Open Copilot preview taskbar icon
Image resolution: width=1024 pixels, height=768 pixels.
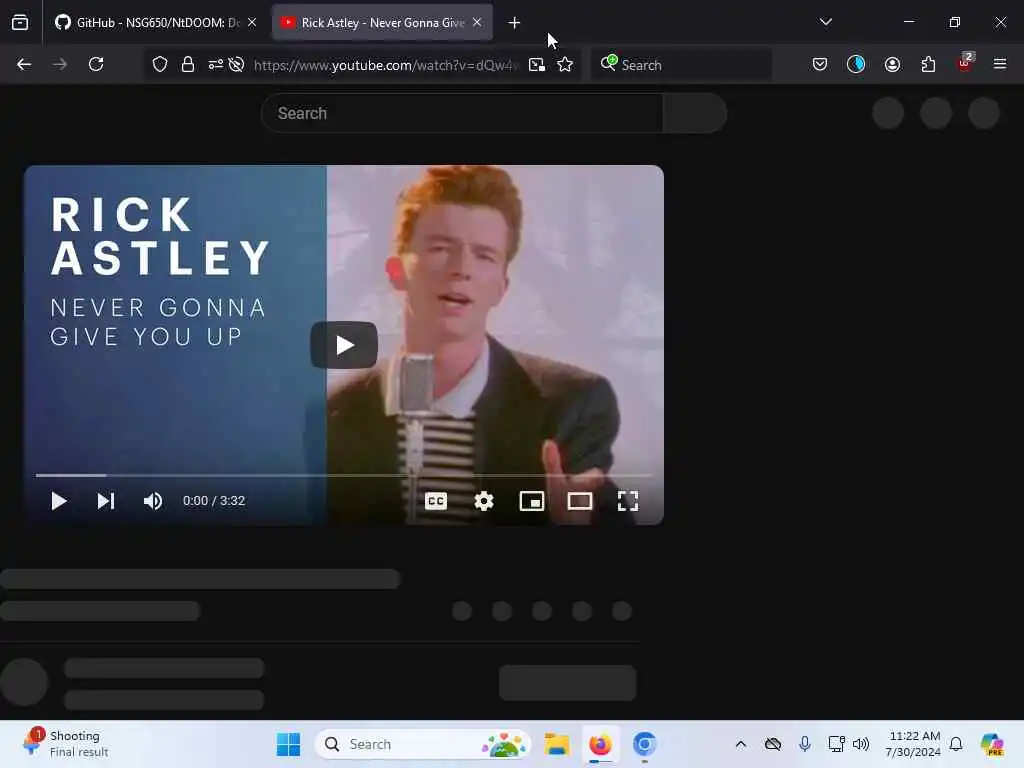[x=991, y=744]
